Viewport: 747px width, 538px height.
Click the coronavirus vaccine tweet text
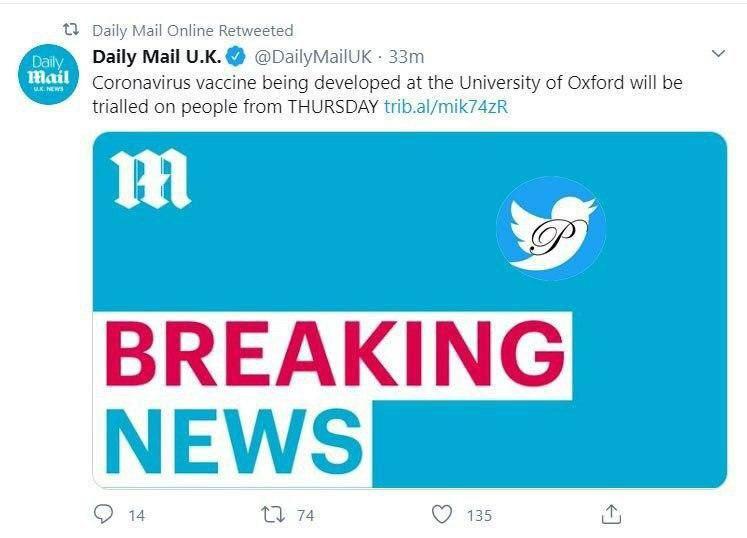tap(387, 83)
